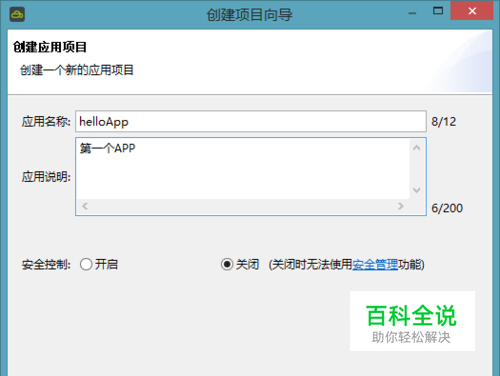
Task: Click inside the 应用说明 text area
Action: click(x=243, y=169)
